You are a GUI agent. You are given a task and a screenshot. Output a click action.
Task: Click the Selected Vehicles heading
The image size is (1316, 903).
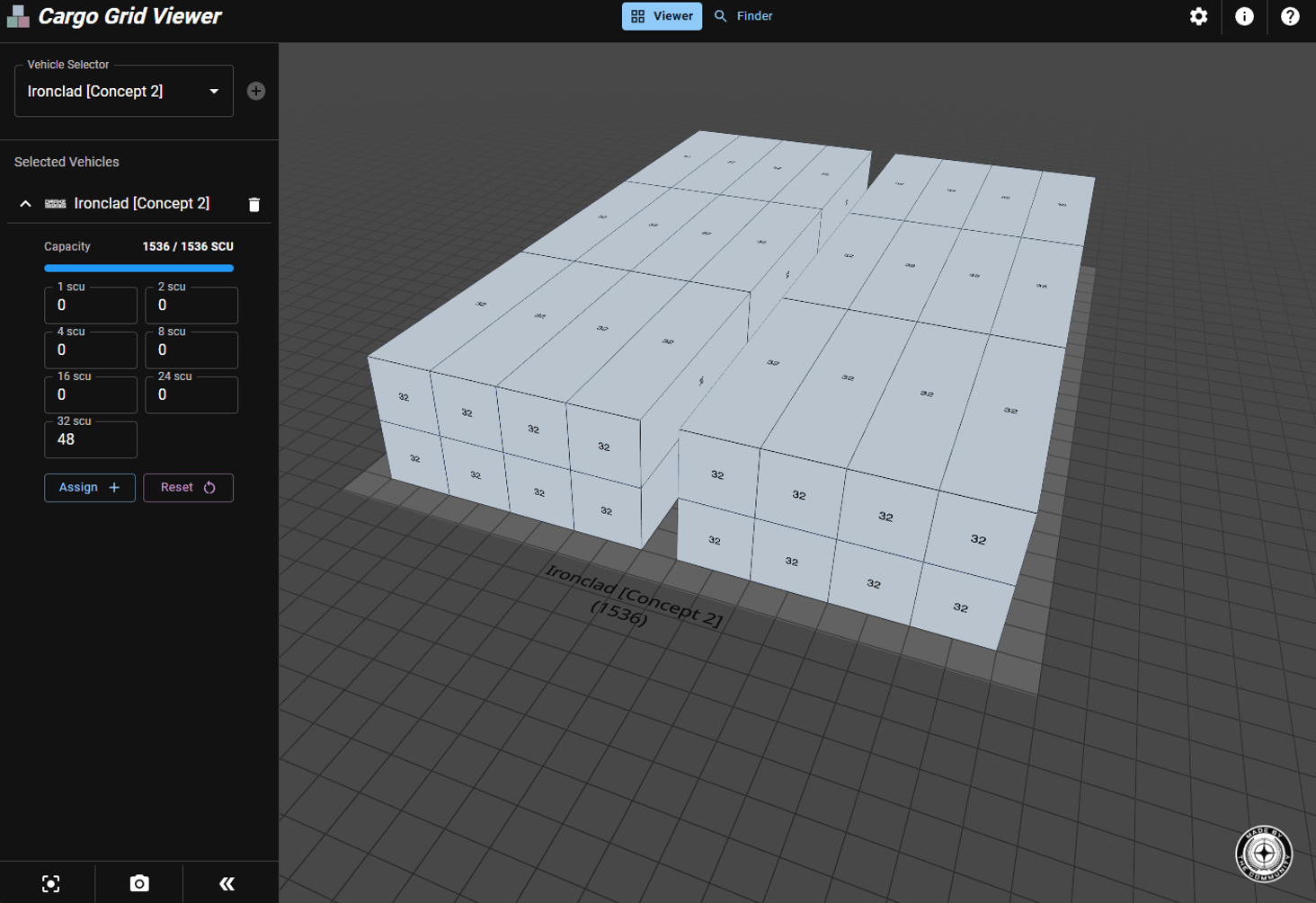(67, 162)
